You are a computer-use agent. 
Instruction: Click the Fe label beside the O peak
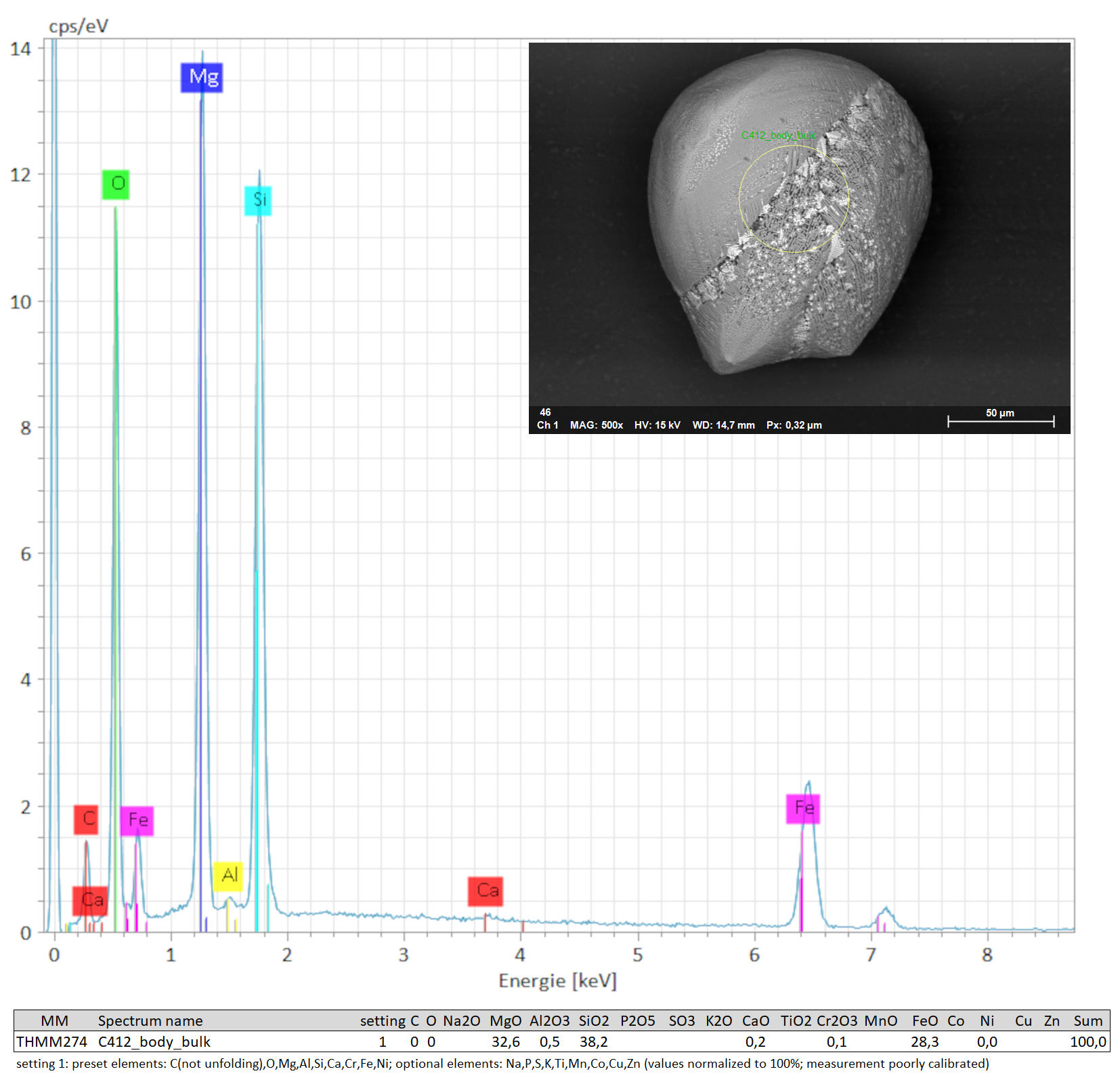[137, 821]
